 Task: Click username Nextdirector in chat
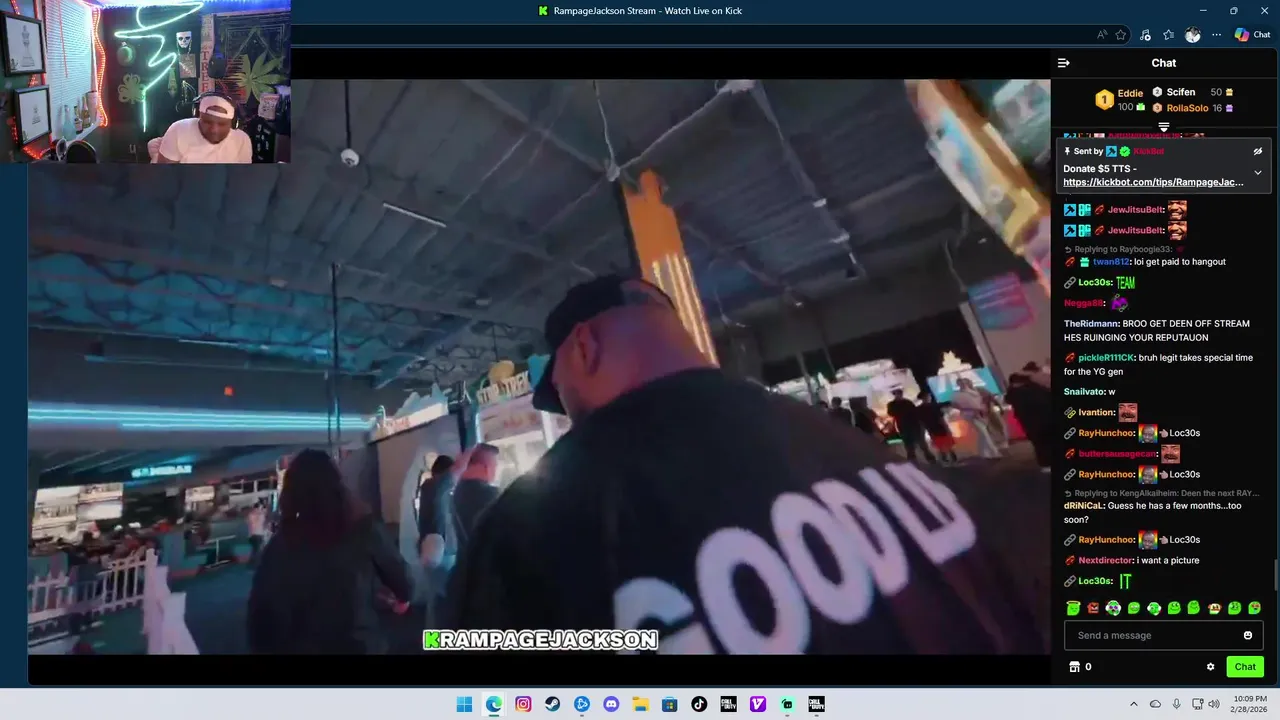coord(1106,561)
